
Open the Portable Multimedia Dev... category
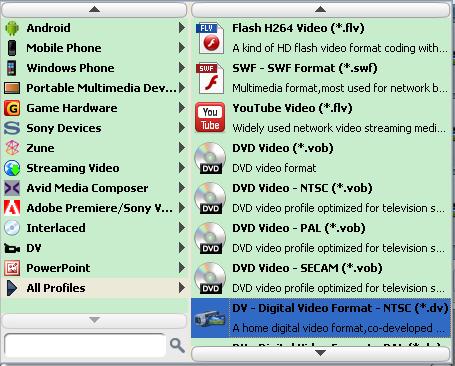[94, 88]
